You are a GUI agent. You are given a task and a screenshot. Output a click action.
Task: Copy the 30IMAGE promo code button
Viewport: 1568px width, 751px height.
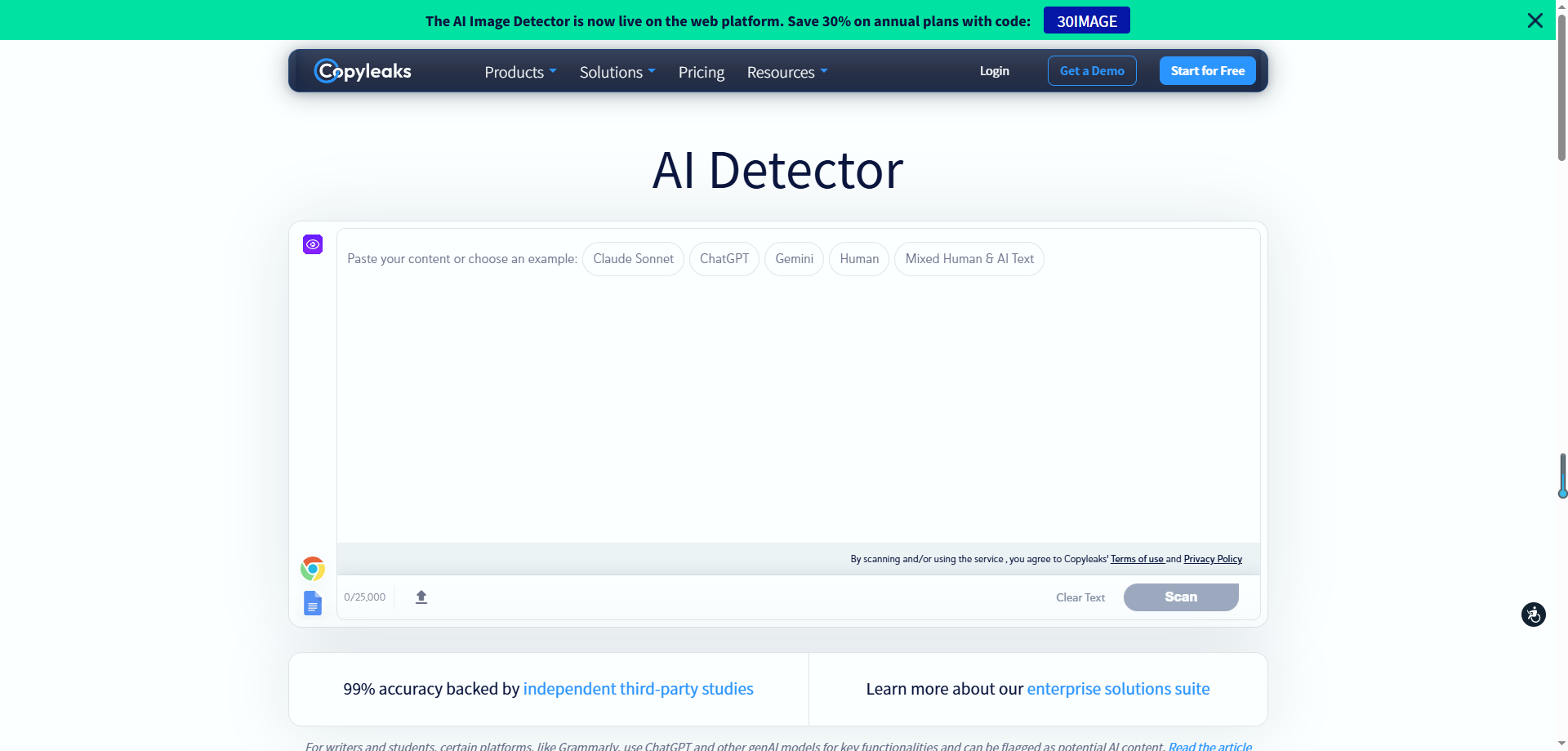coord(1086,20)
